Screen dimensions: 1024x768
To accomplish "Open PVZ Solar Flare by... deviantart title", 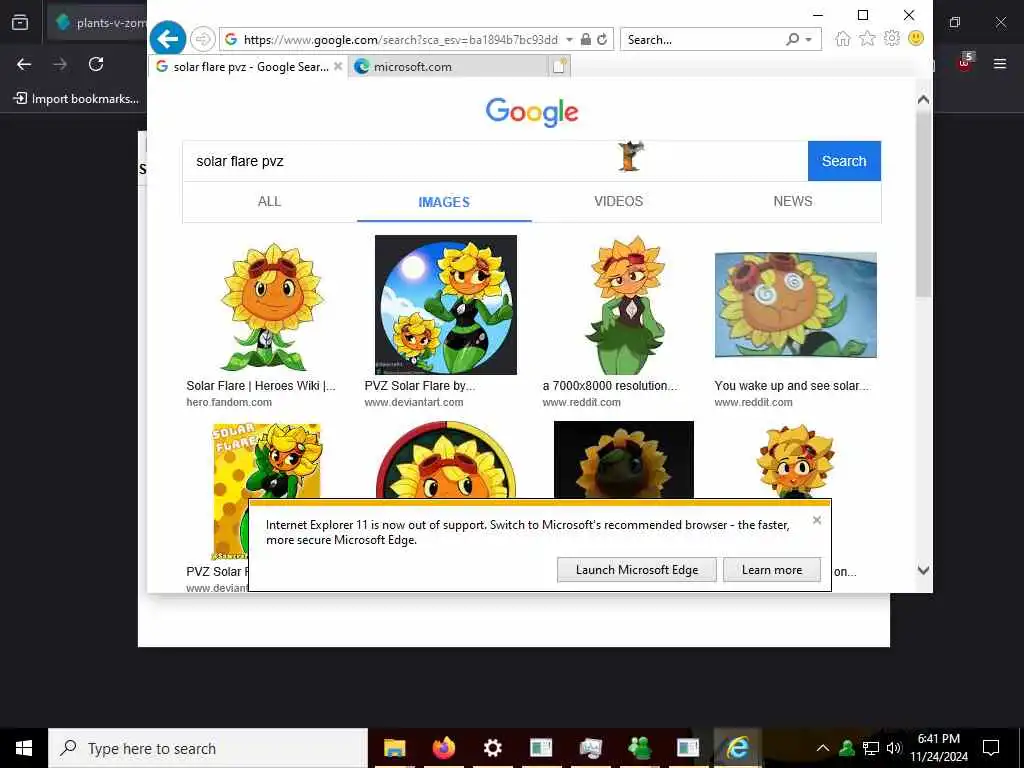I will click(420, 385).
